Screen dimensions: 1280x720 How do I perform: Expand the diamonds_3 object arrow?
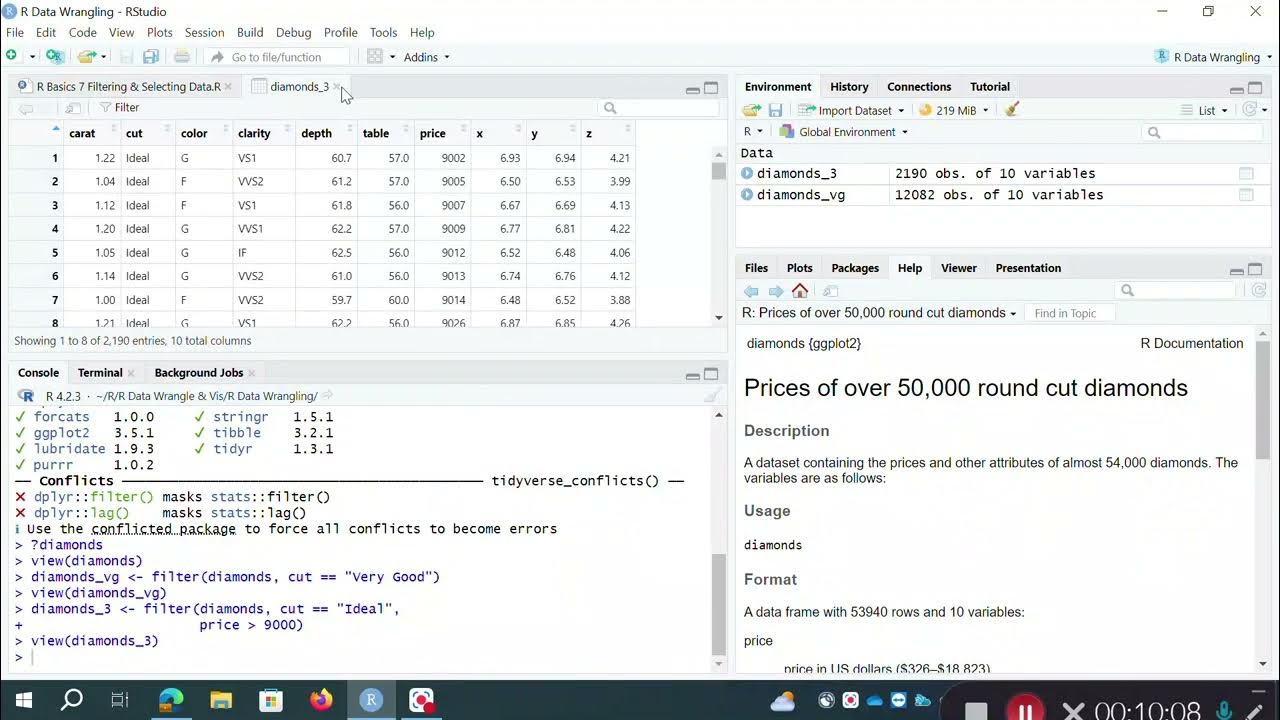[747, 173]
